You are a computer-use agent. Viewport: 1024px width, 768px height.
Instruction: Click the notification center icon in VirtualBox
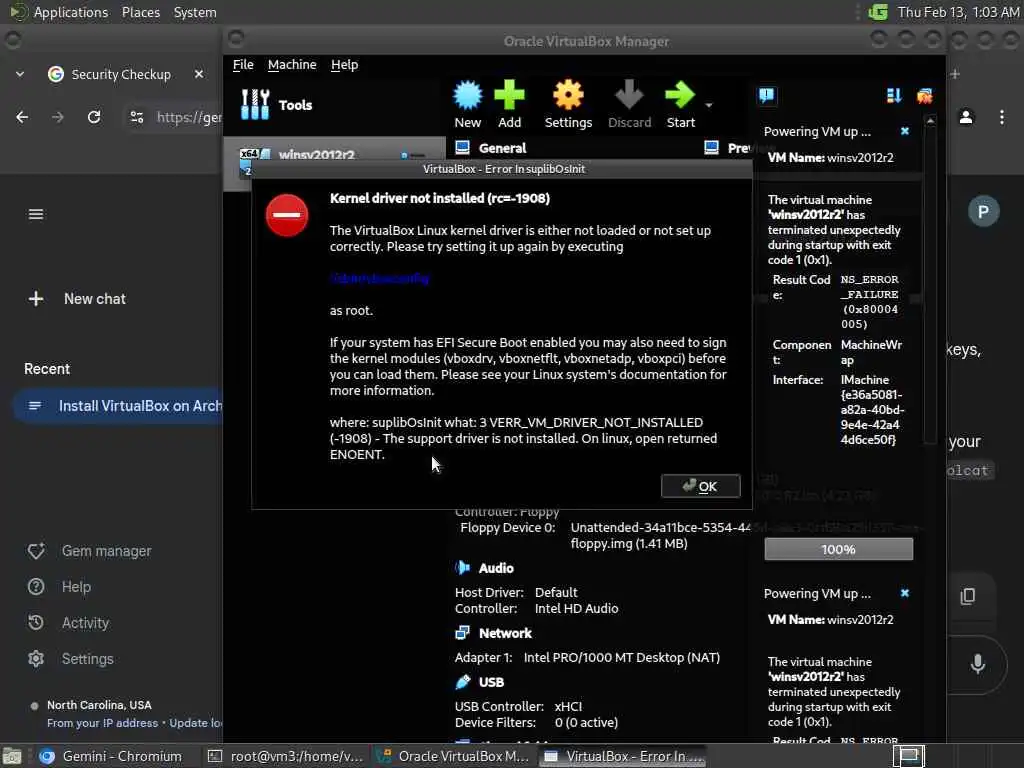(x=767, y=96)
